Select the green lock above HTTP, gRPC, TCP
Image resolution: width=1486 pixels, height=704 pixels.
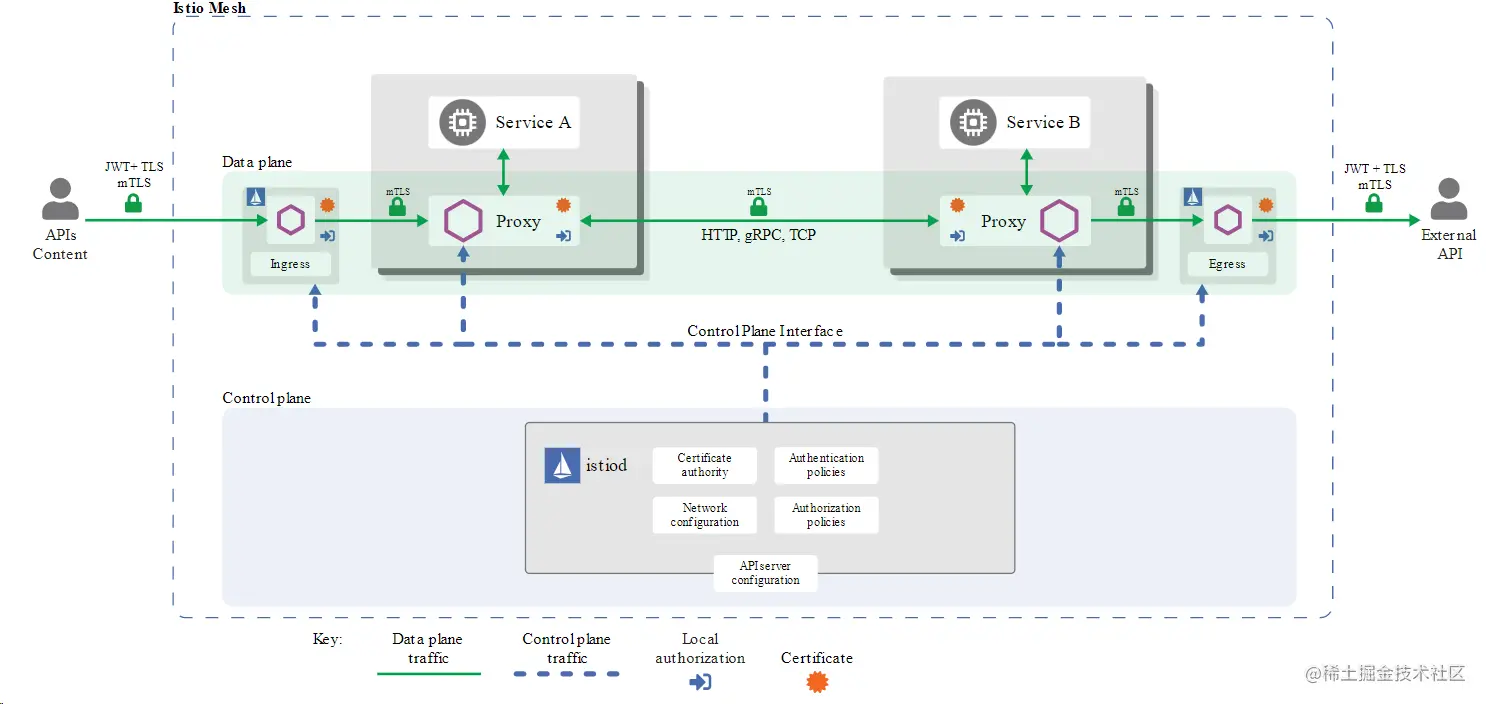pyautogui.click(x=758, y=208)
